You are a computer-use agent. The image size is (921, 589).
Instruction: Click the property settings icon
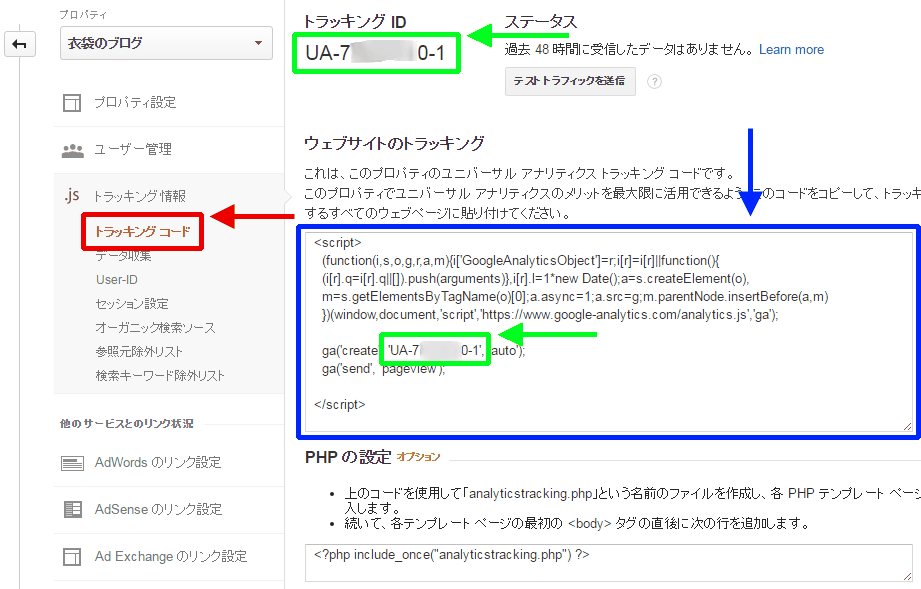(72, 103)
